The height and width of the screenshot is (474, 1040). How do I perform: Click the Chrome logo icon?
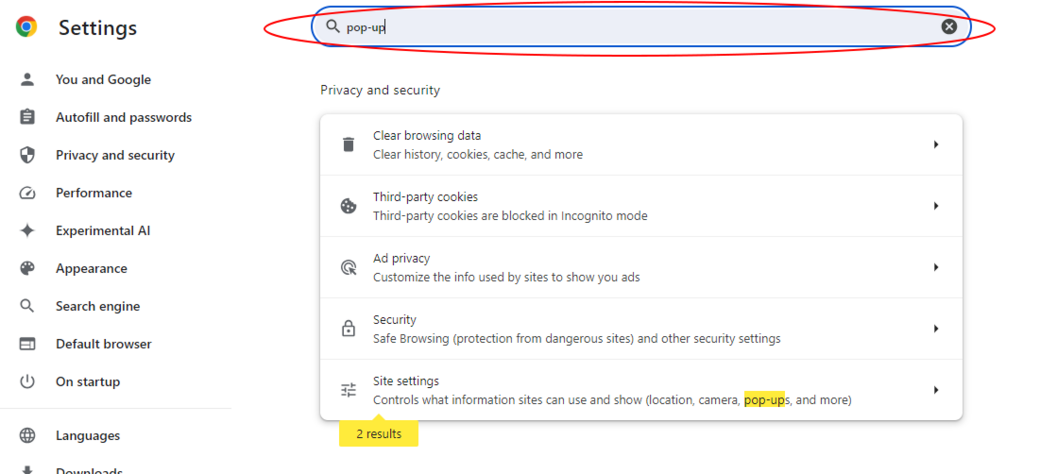27,27
